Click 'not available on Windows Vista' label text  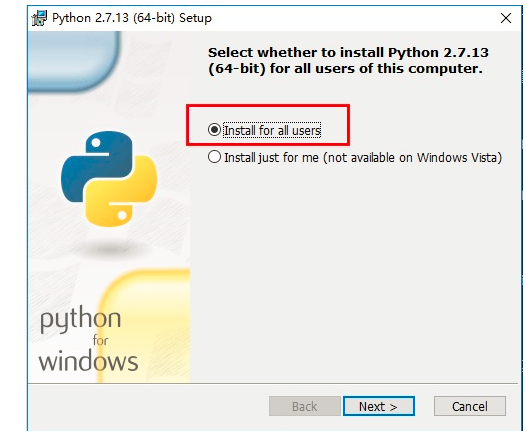(x=412, y=157)
